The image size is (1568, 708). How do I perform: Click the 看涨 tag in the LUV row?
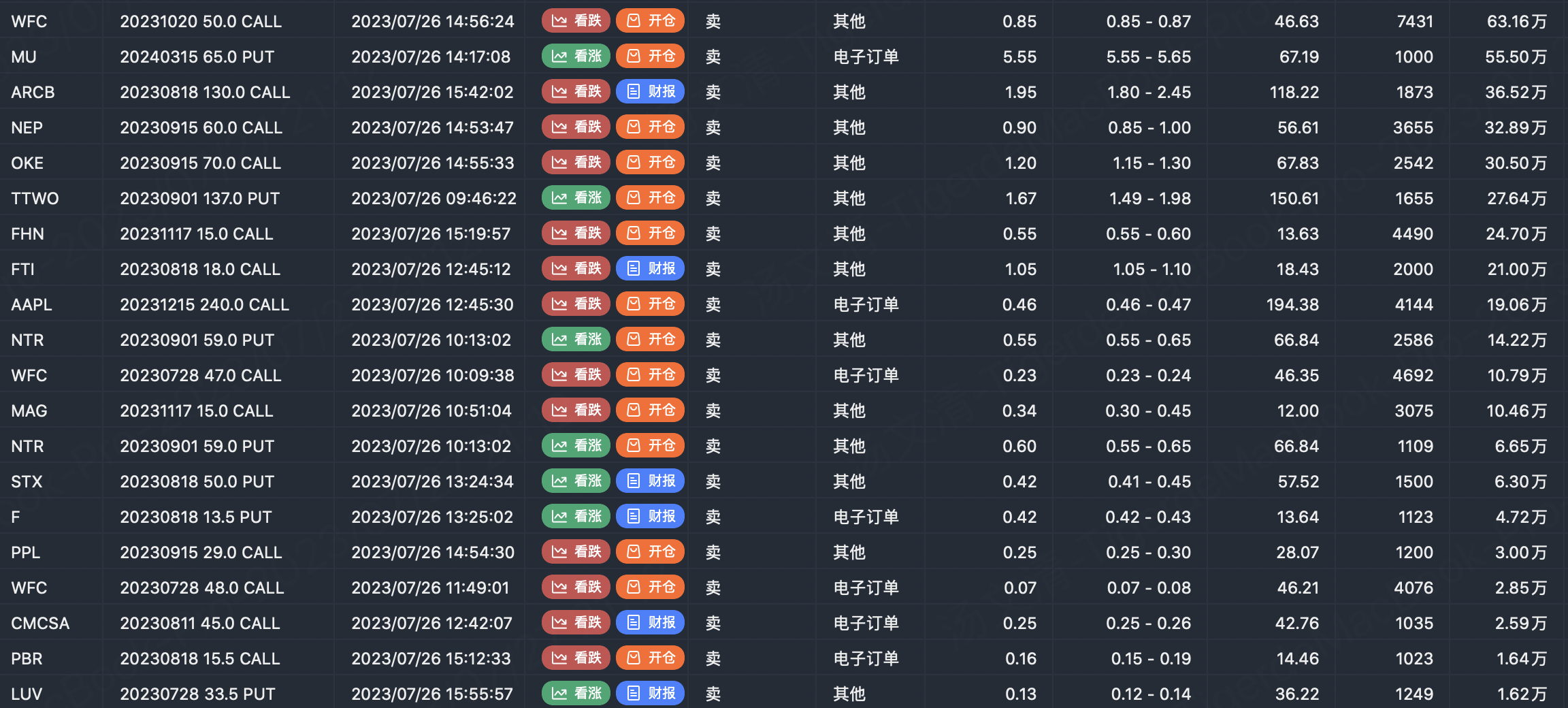pyautogui.click(x=576, y=693)
